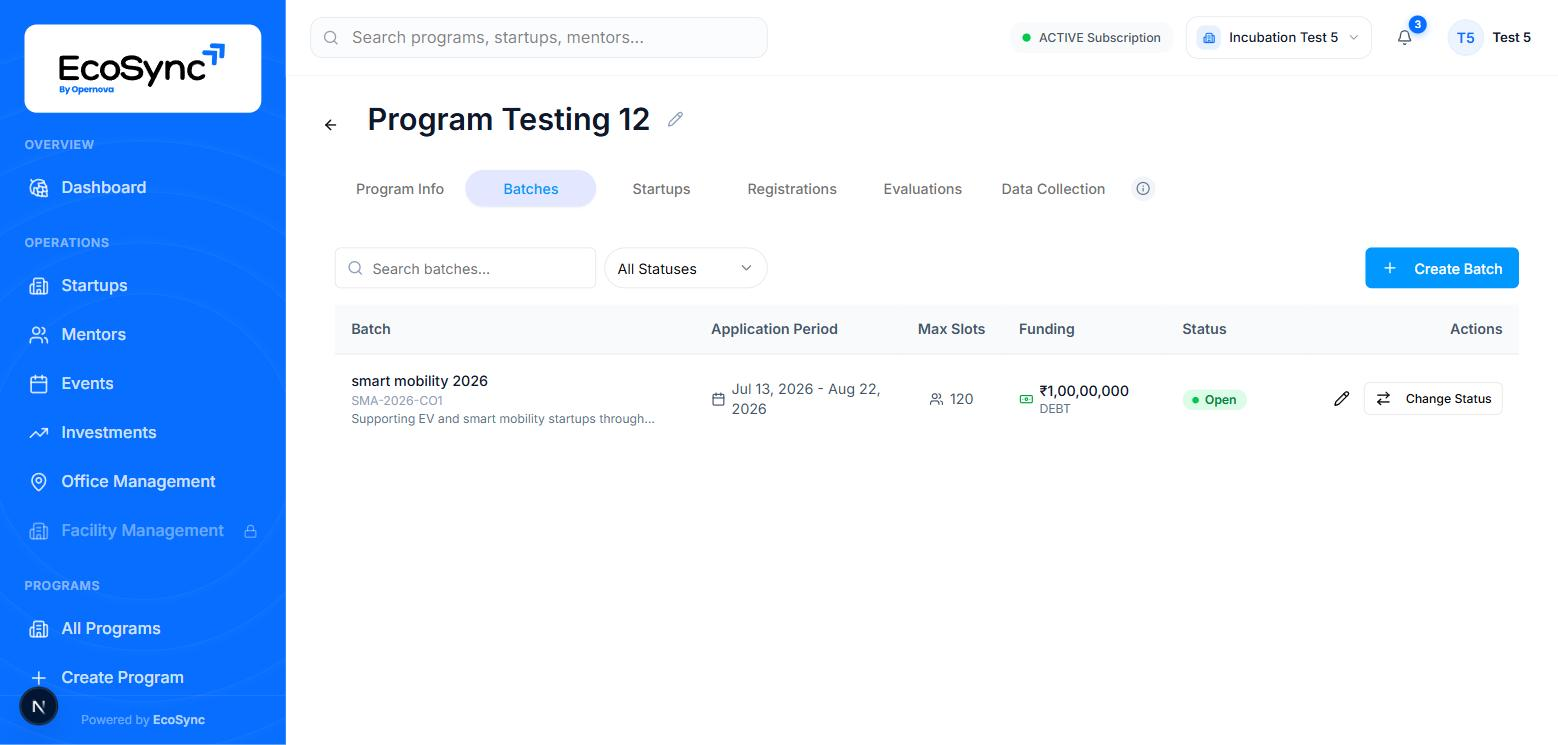Click the locked Facility Management item
Screen dimensions: 1558x745
point(142,530)
